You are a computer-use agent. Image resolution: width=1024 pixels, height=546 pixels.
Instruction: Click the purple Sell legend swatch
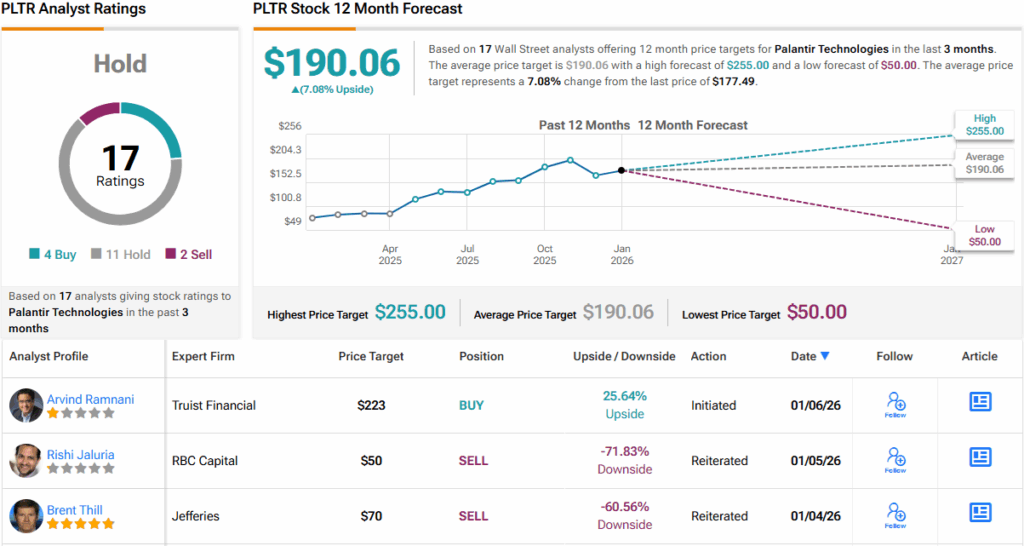171,255
